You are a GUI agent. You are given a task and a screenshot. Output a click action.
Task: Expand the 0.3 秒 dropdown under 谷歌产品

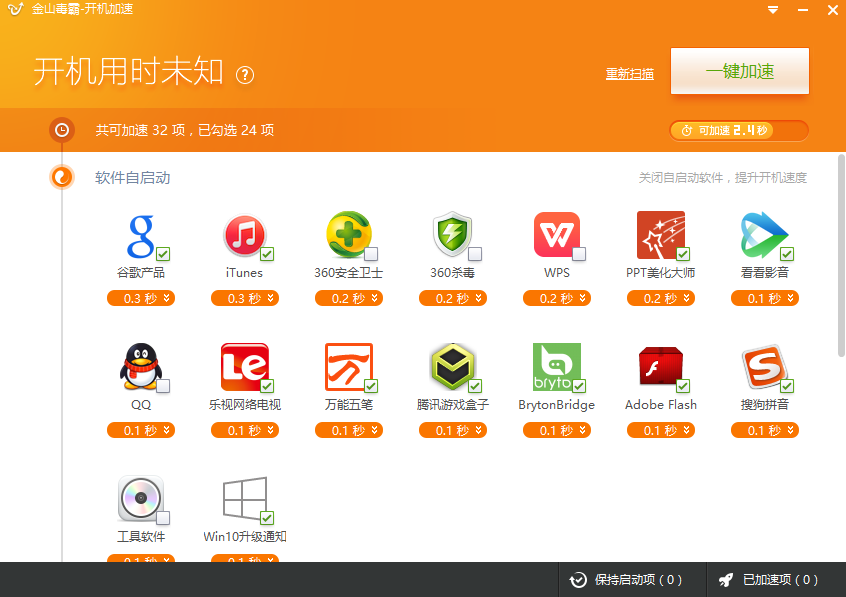141,298
